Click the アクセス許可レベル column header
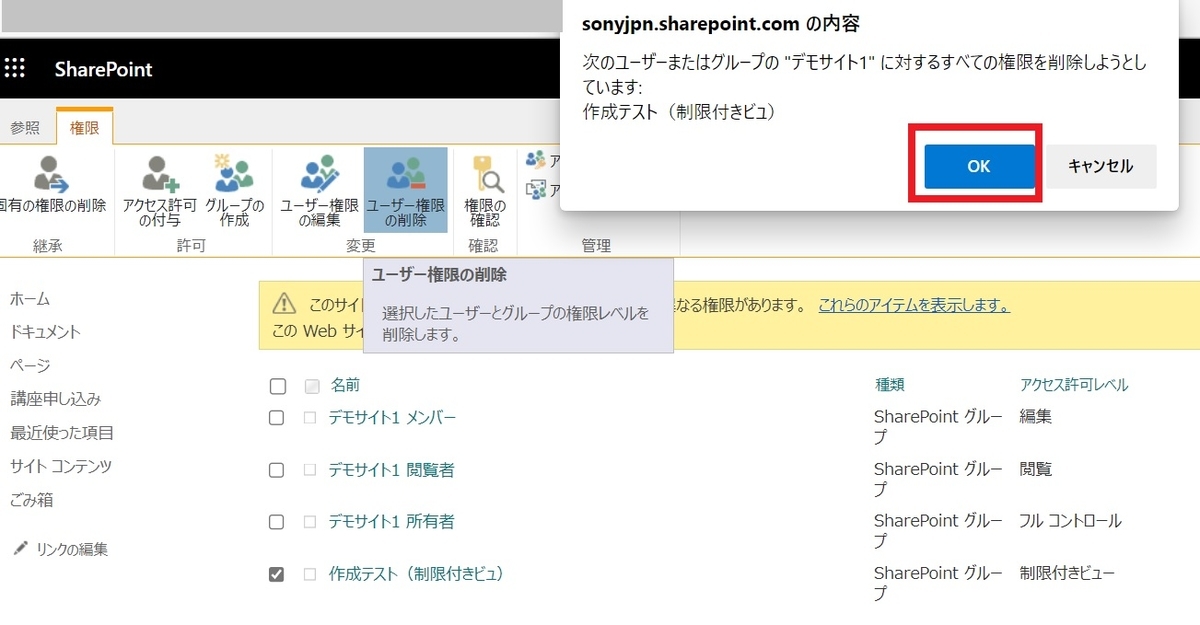The image size is (1200, 625). [x=1074, y=385]
